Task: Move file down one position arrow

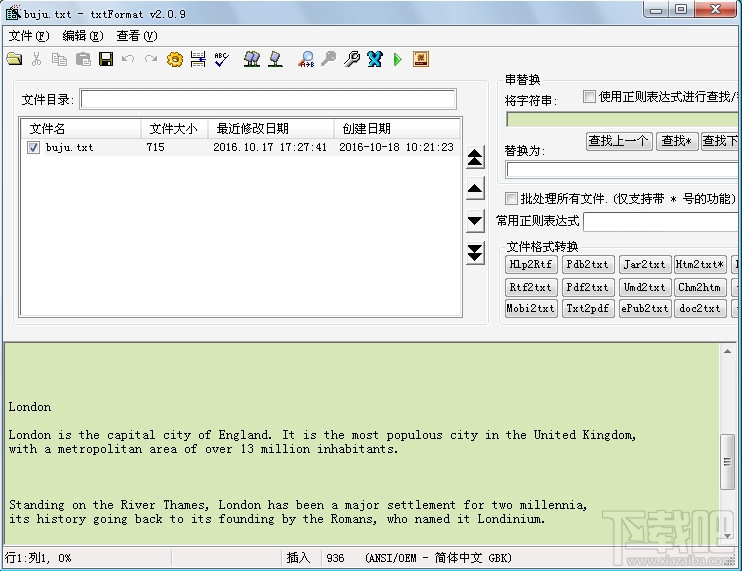Action: [475, 221]
